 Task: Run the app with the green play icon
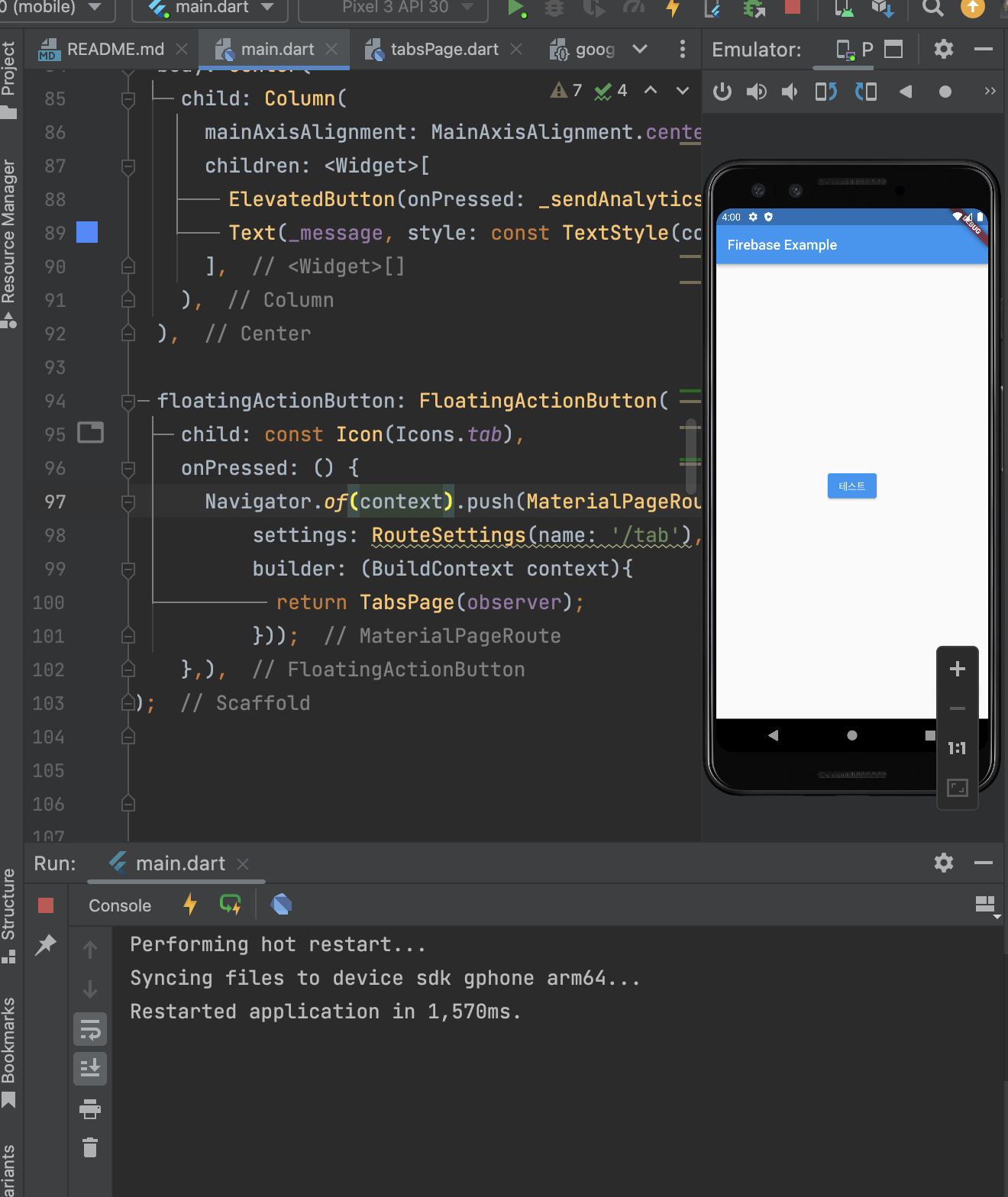coord(516,8)
